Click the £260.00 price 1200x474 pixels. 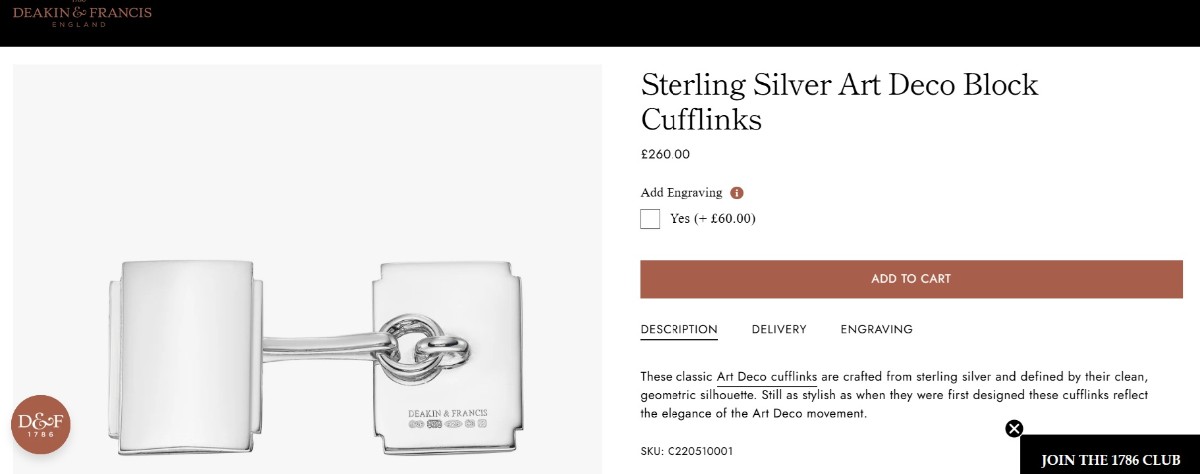click(x=665, y=154)
